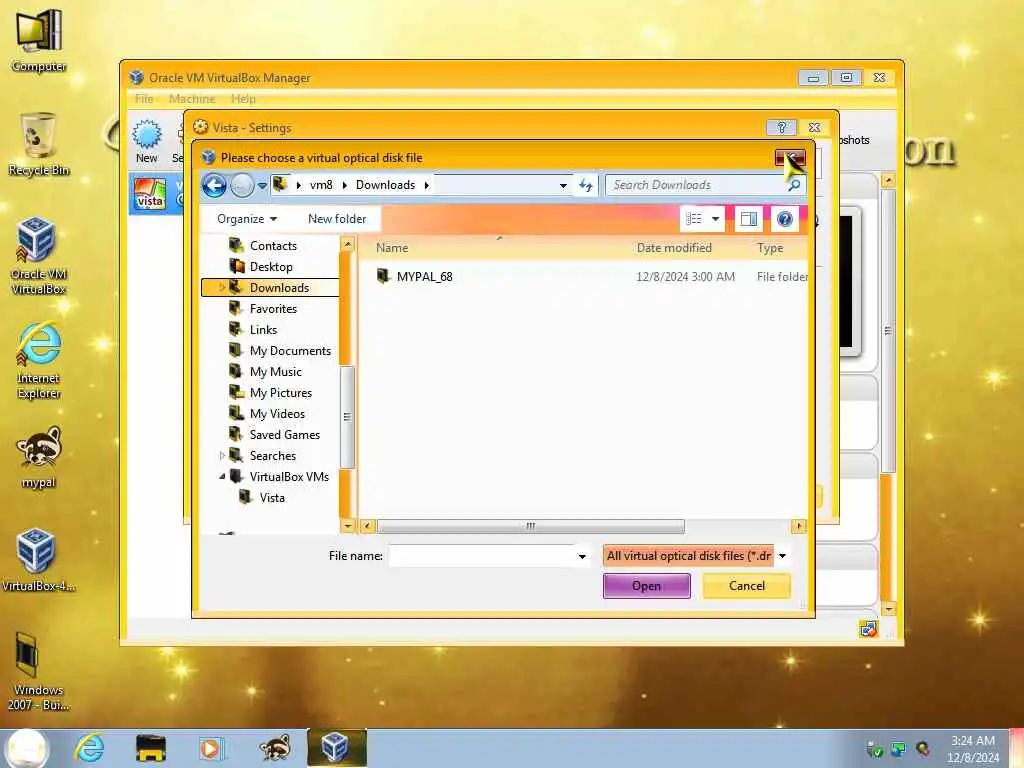Click the Start orb on the taskbar
The image size is (1024, 768).
tap(27, 748)
